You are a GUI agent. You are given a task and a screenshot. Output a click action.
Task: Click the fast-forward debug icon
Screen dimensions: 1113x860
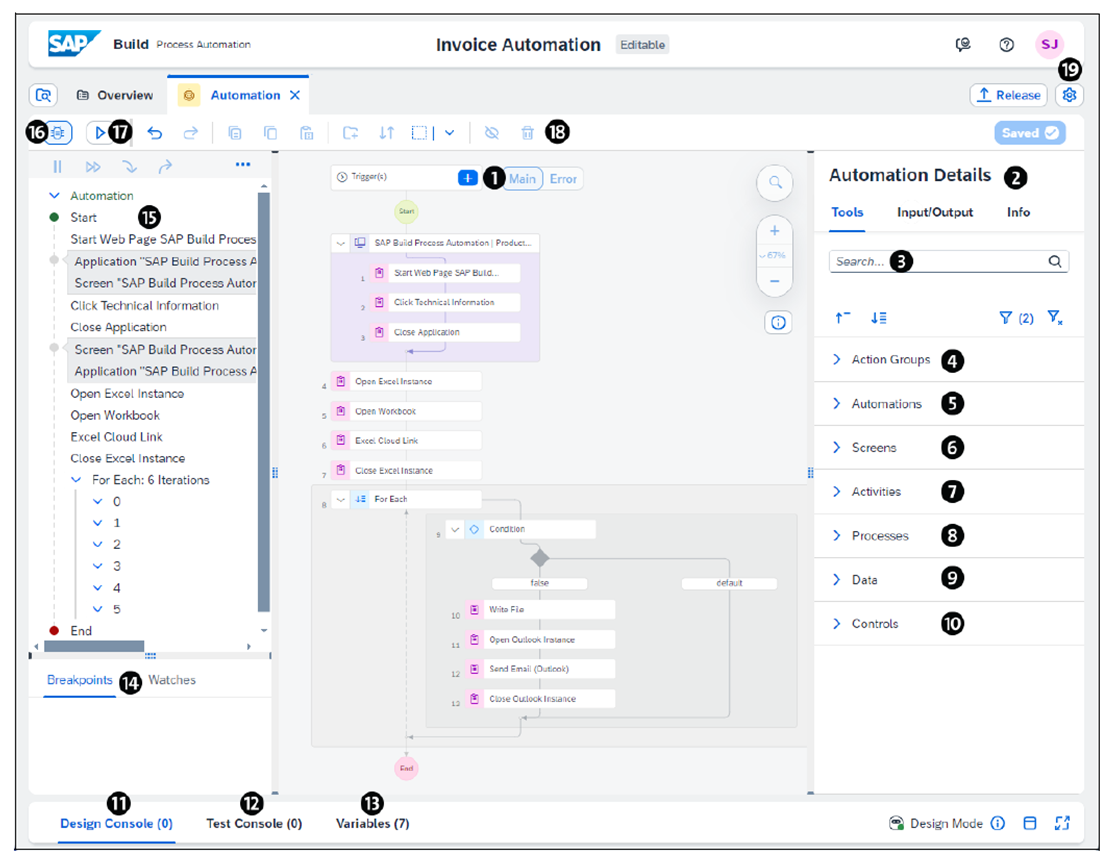(93, 167)
